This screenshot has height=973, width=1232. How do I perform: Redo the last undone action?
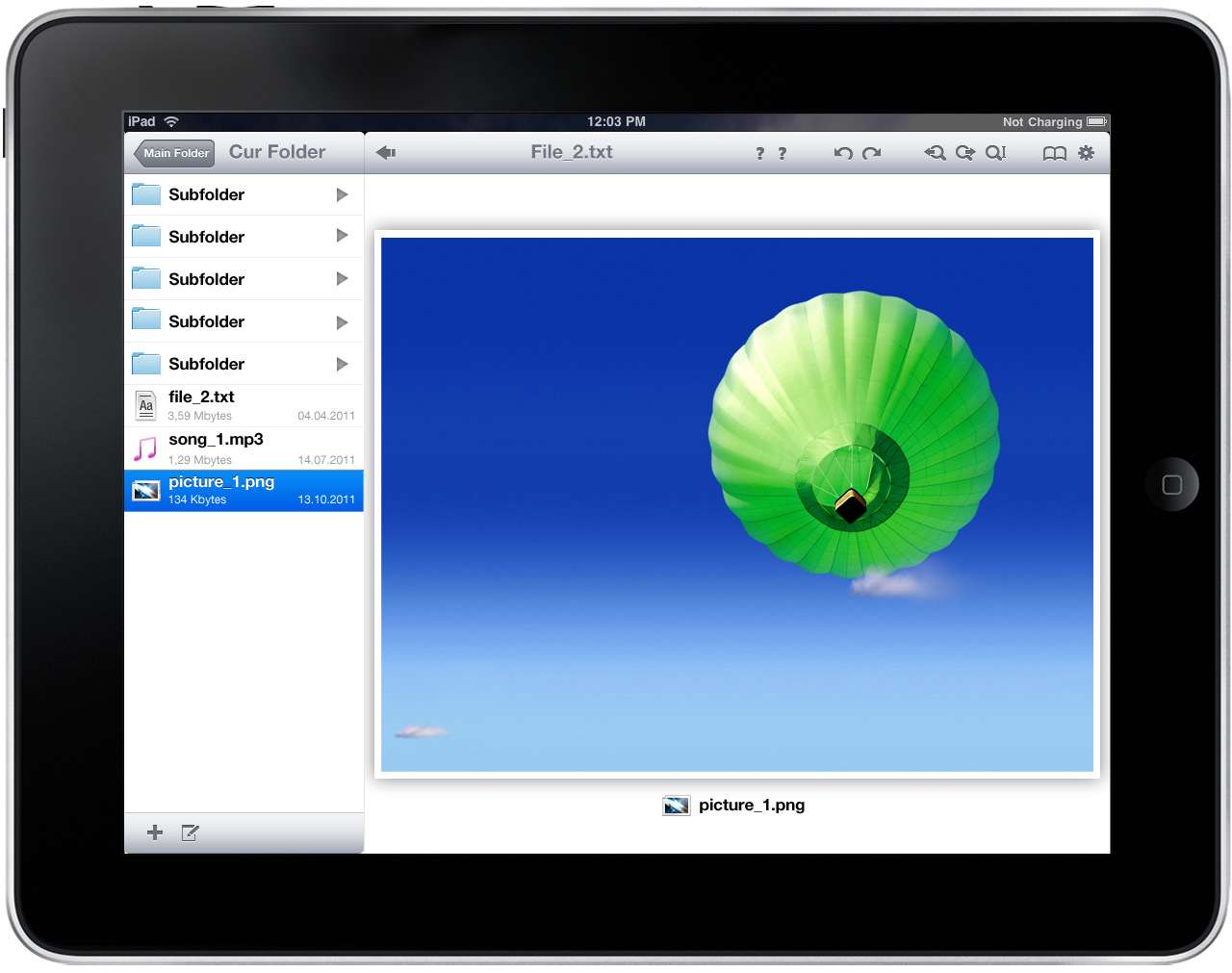pos(872,153)
